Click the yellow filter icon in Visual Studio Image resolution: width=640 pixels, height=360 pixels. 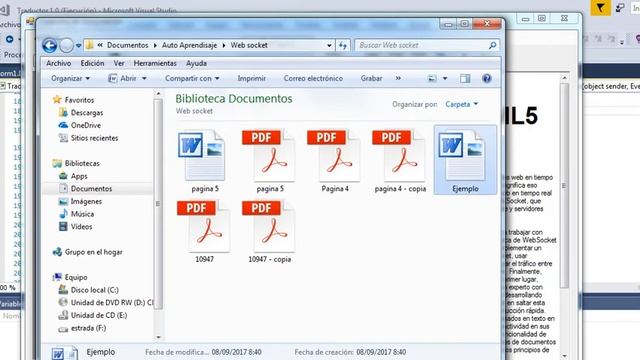tap(600, 8)
